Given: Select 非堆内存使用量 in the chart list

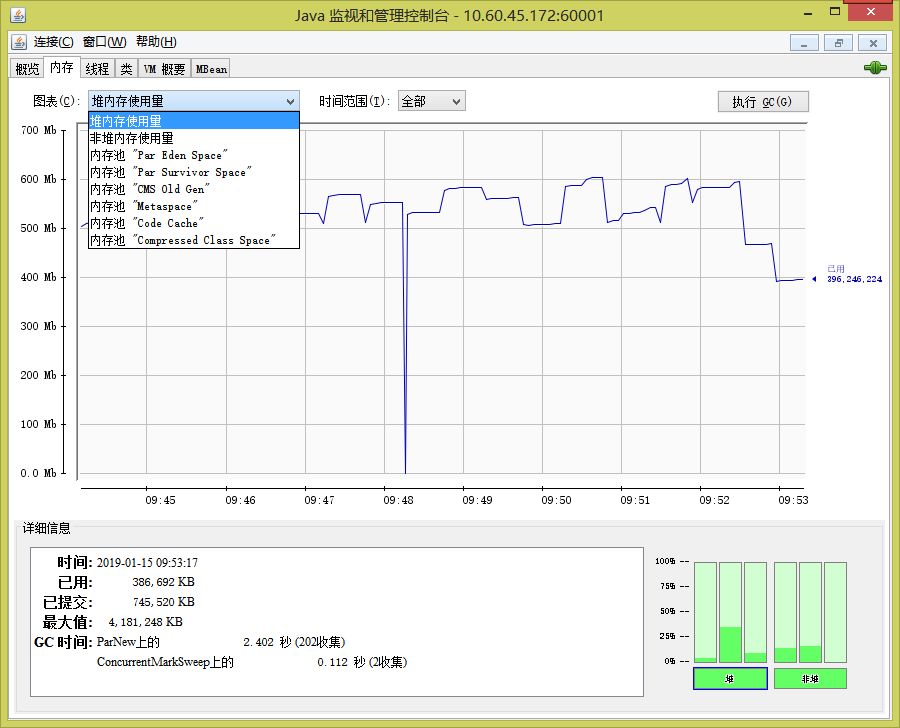Looking at the screenshot, I should coord(194,138).
